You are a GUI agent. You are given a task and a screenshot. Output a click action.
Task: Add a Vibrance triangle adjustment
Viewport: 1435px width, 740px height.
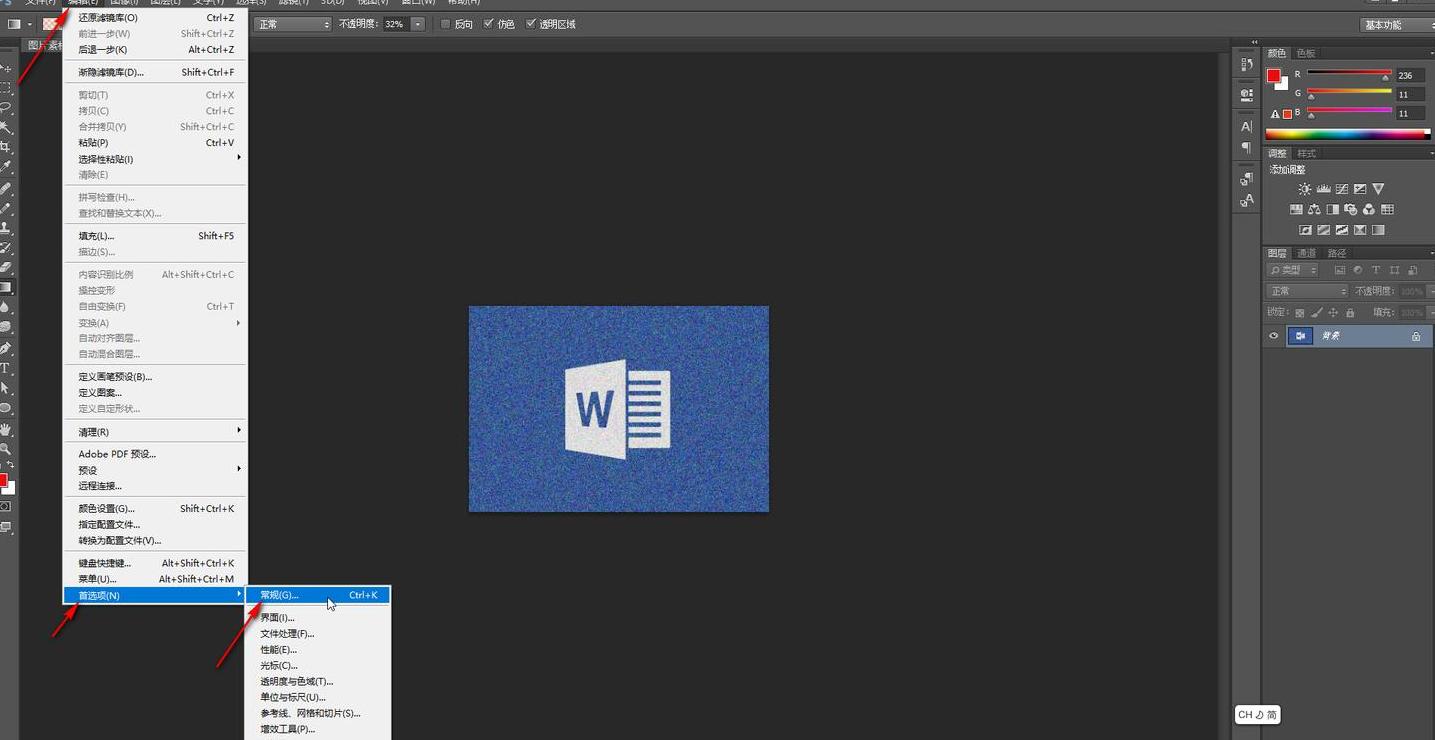coord(1378,189)
